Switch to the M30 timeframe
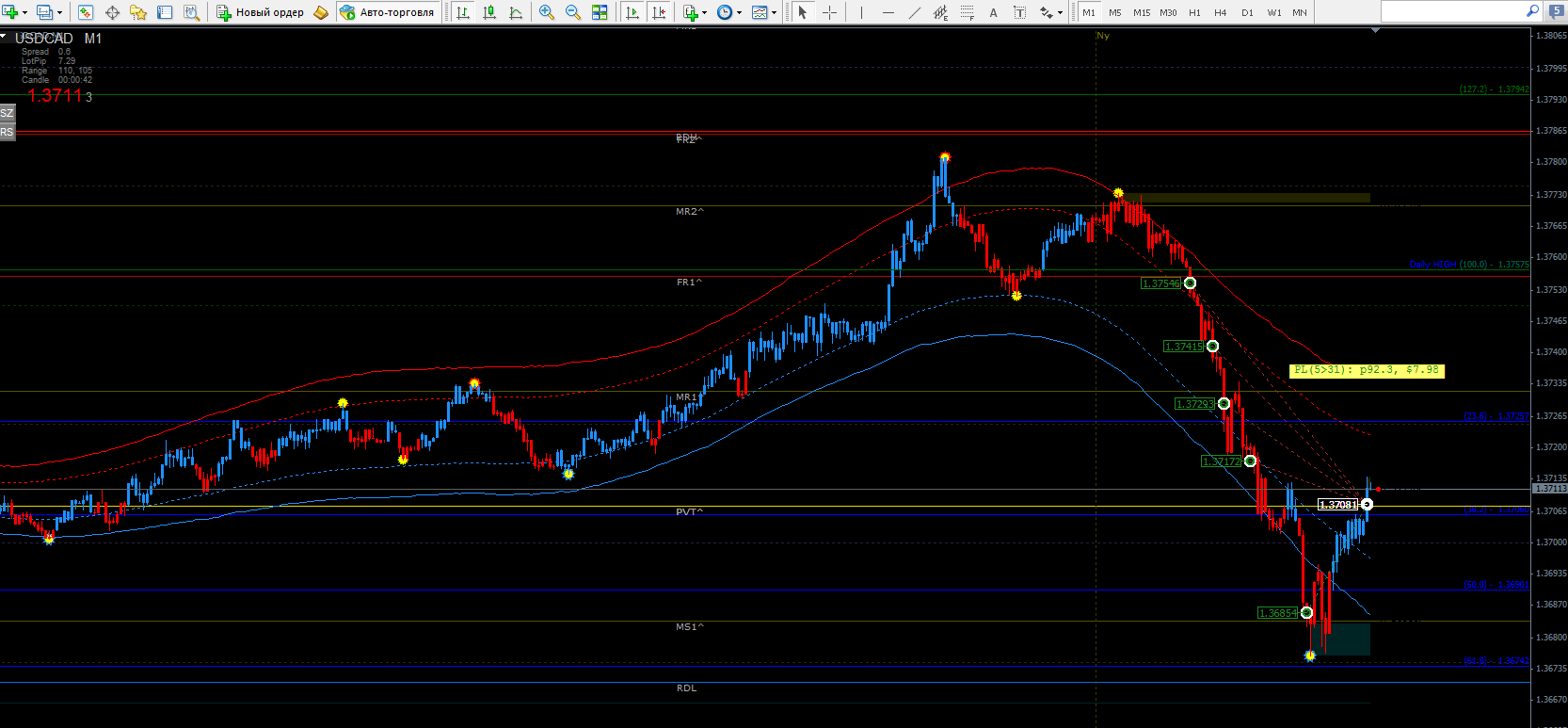 pyautogui.click(x=1168, y=12)
